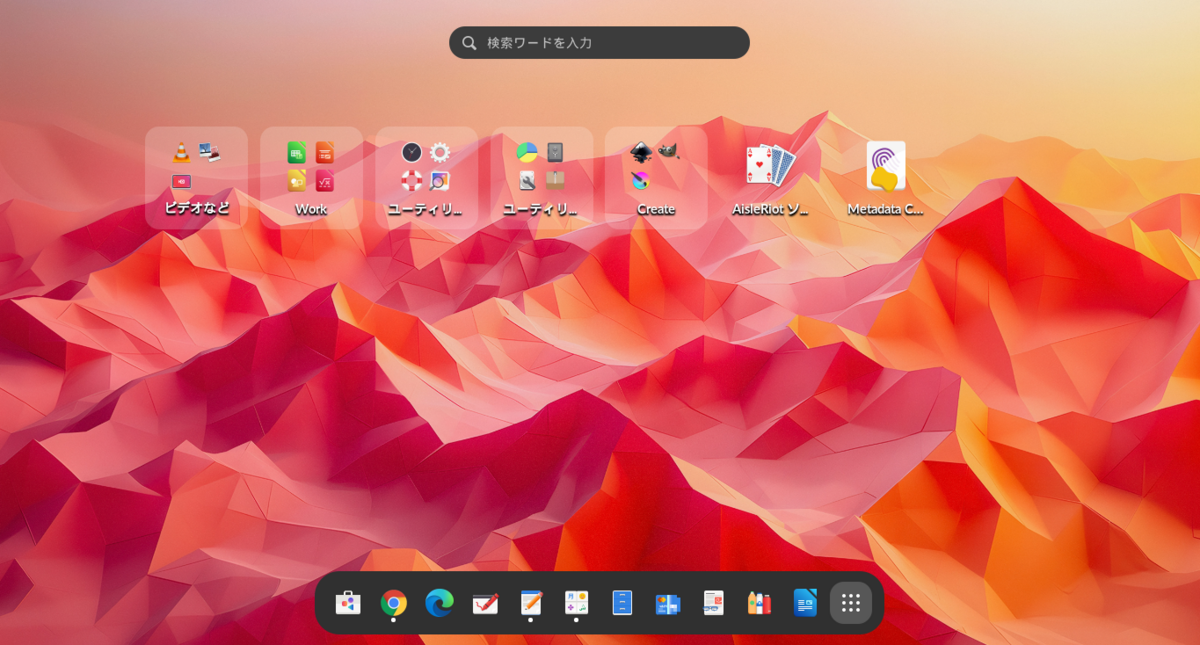
Task: Open the blue file cabinet dock icon
Action: click(x=622, y=603)
